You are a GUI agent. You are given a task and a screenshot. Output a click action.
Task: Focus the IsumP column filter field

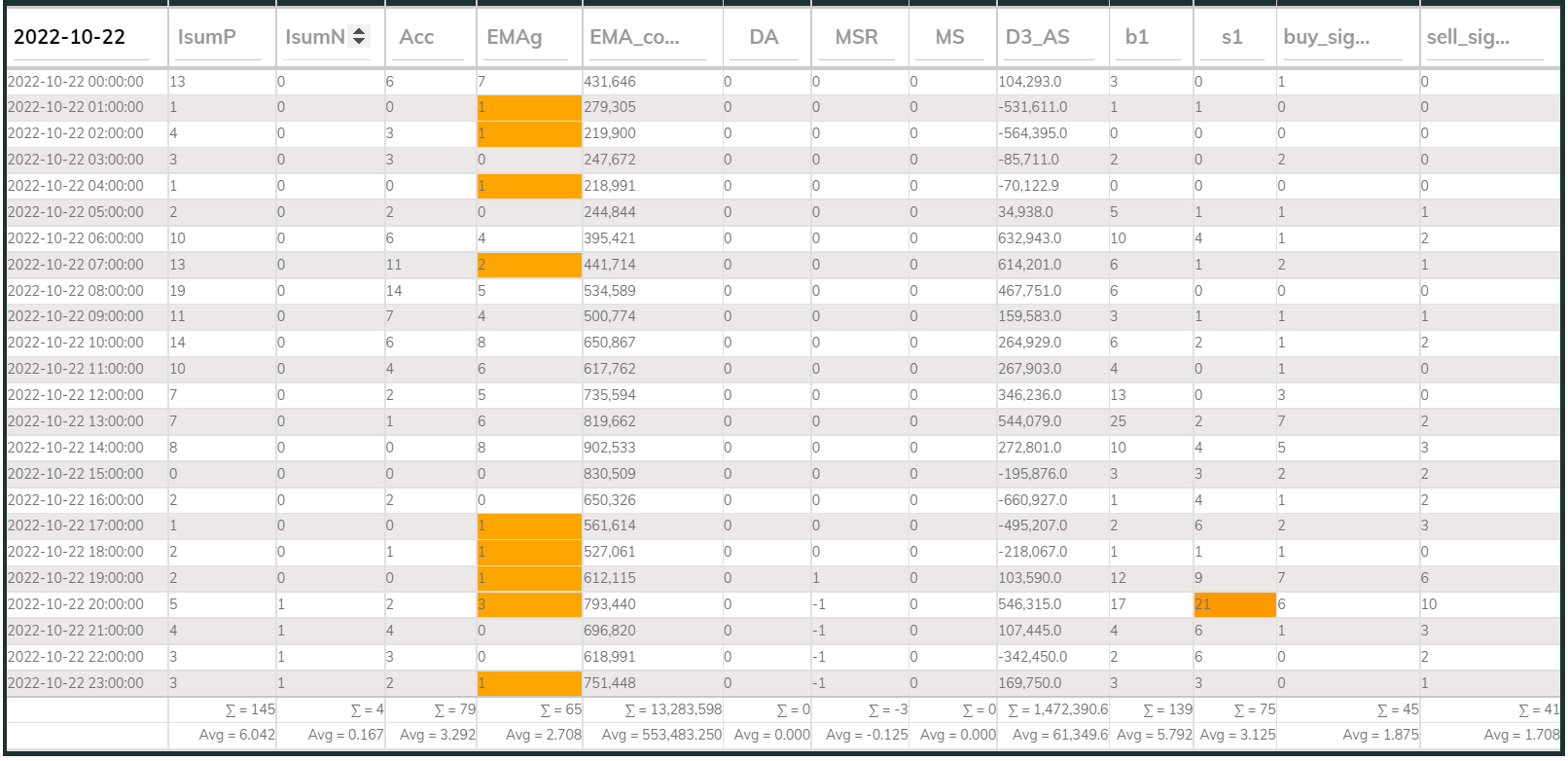point(219,37)
